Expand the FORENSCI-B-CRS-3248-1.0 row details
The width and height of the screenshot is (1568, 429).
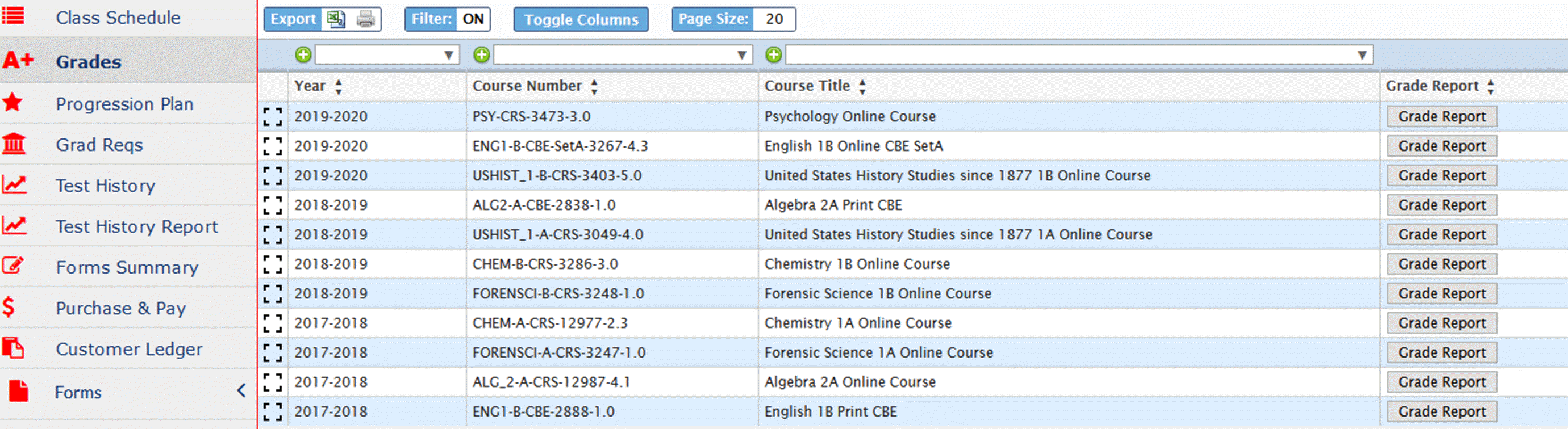pos(273,293)
